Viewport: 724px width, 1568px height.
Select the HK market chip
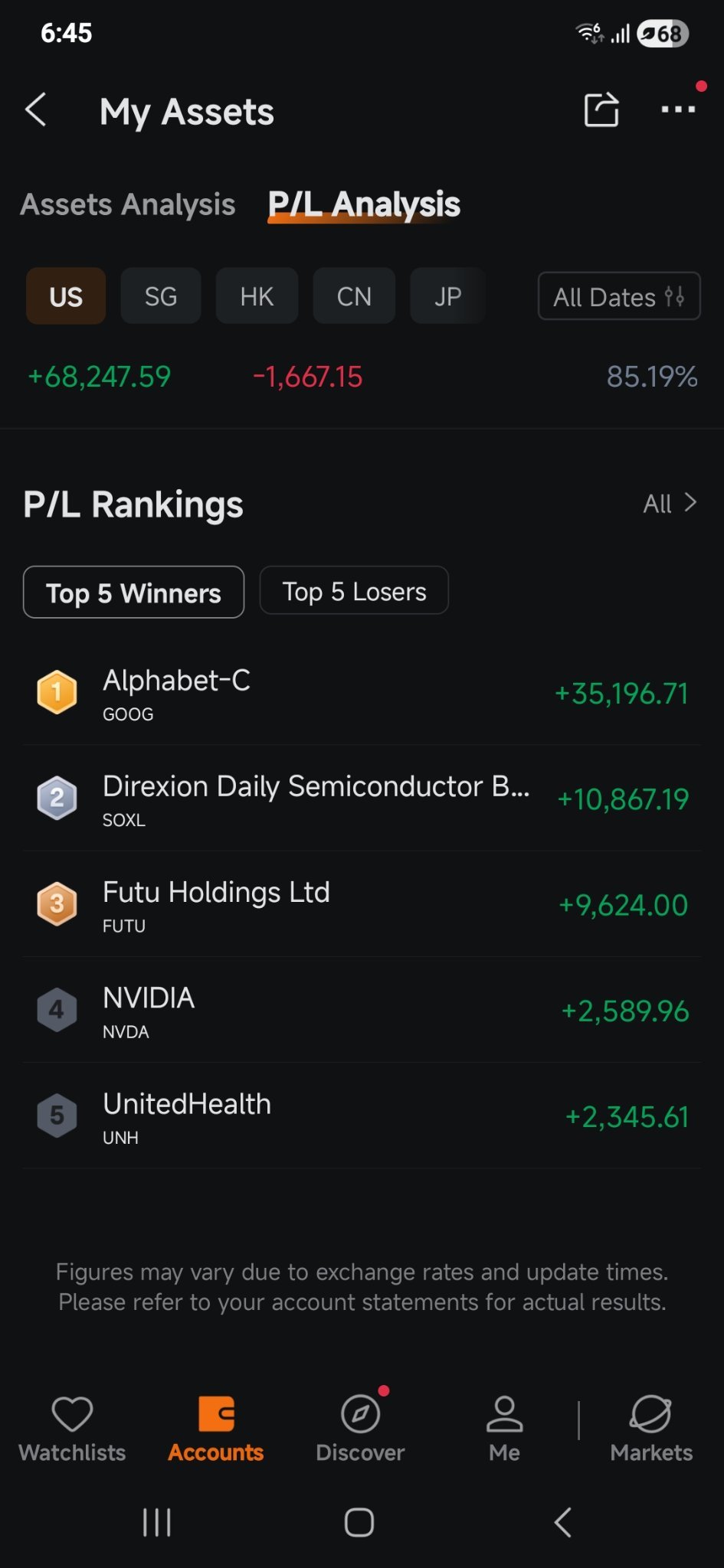click(x=257, y=296)
